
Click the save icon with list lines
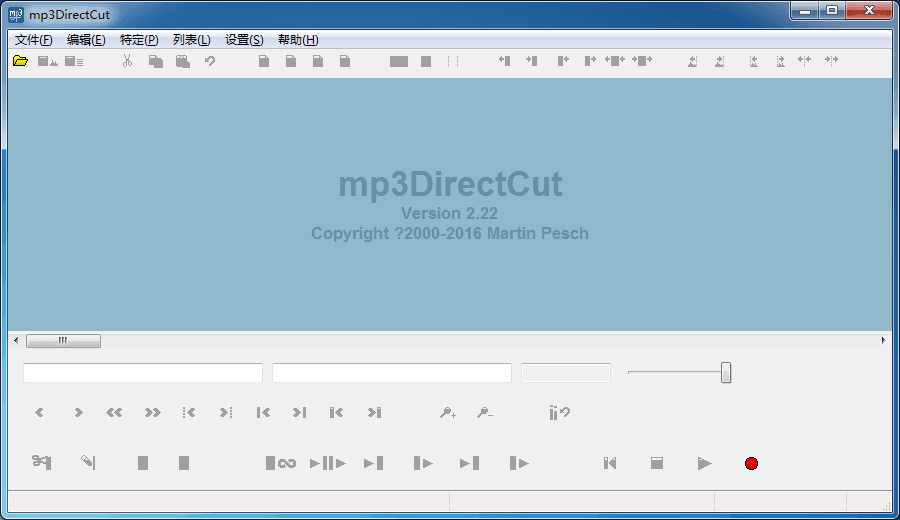(x=74, y=61)
